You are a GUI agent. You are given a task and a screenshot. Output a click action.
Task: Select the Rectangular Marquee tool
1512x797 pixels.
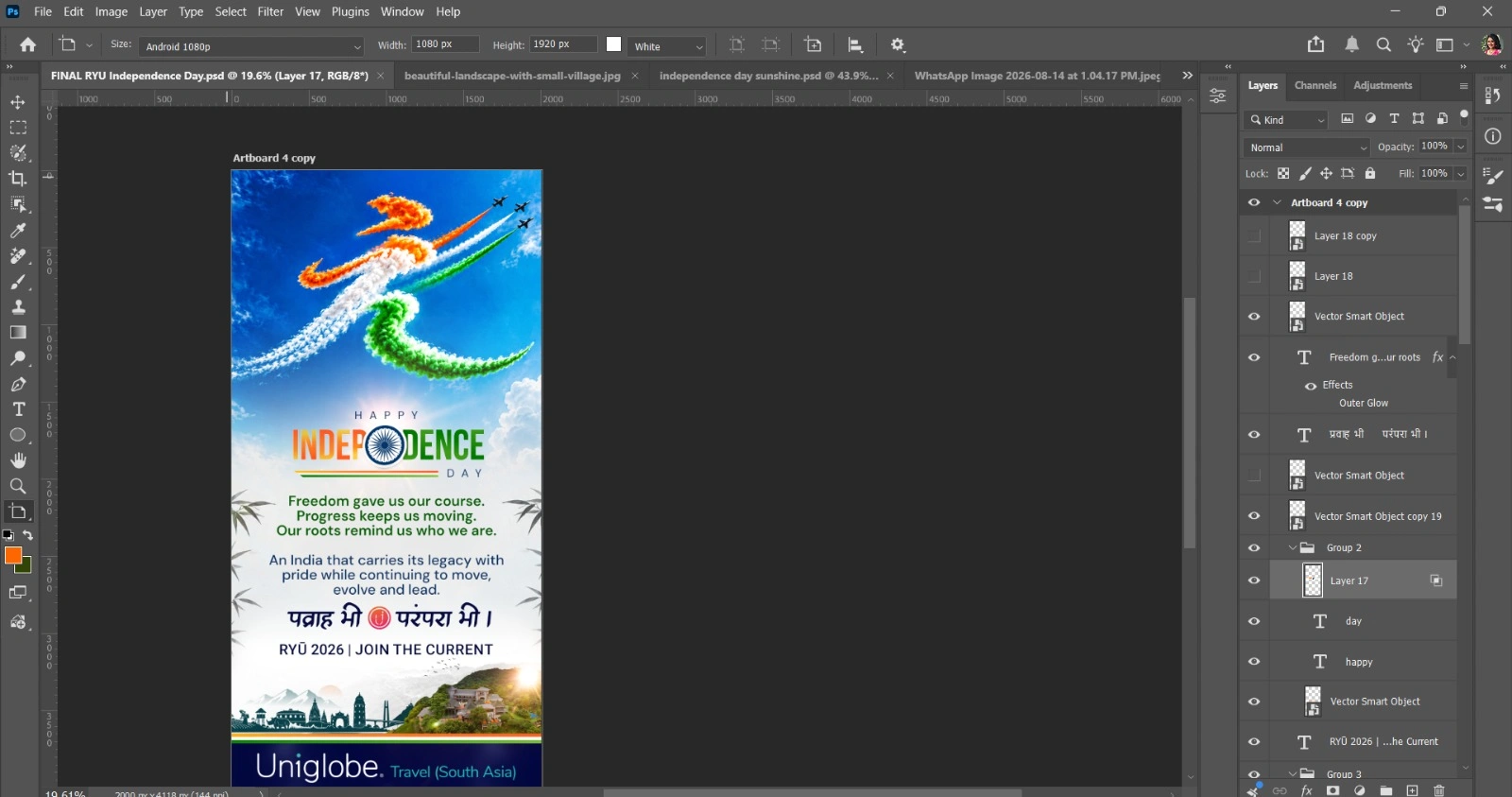coord(18,128)
